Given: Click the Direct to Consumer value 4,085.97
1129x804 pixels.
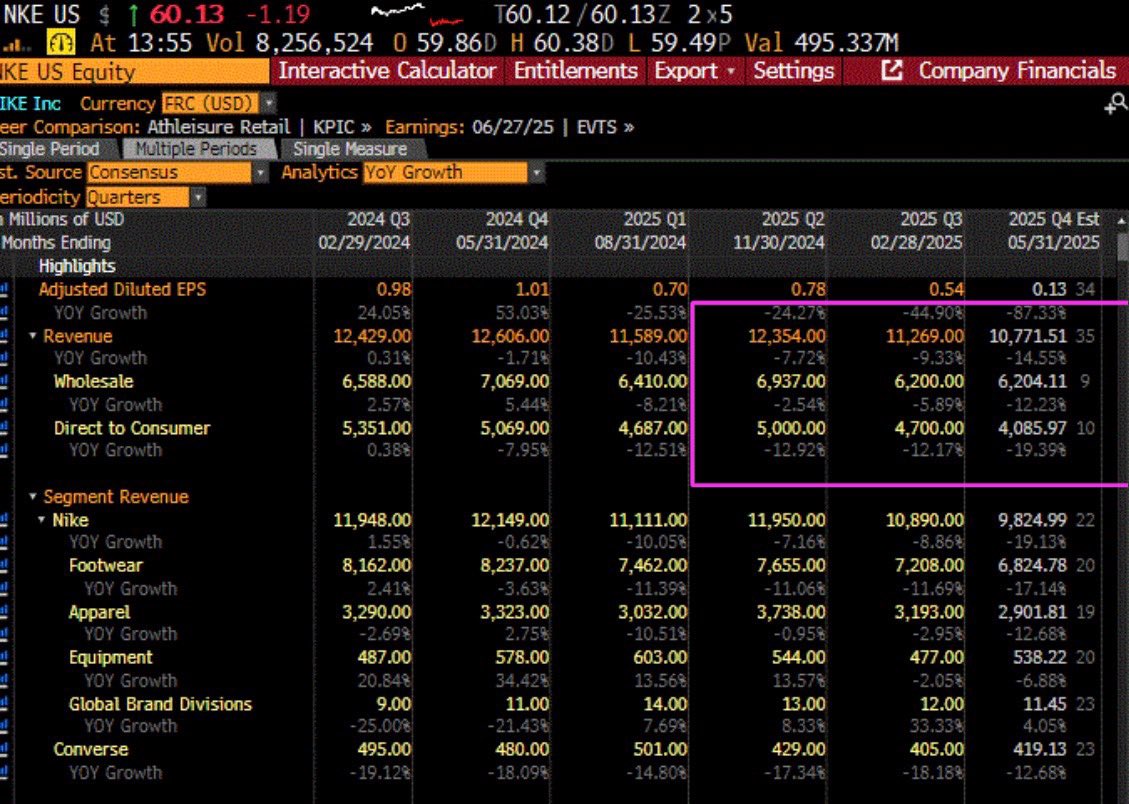Looking at the screenshot, I should tap(1032, 428).
